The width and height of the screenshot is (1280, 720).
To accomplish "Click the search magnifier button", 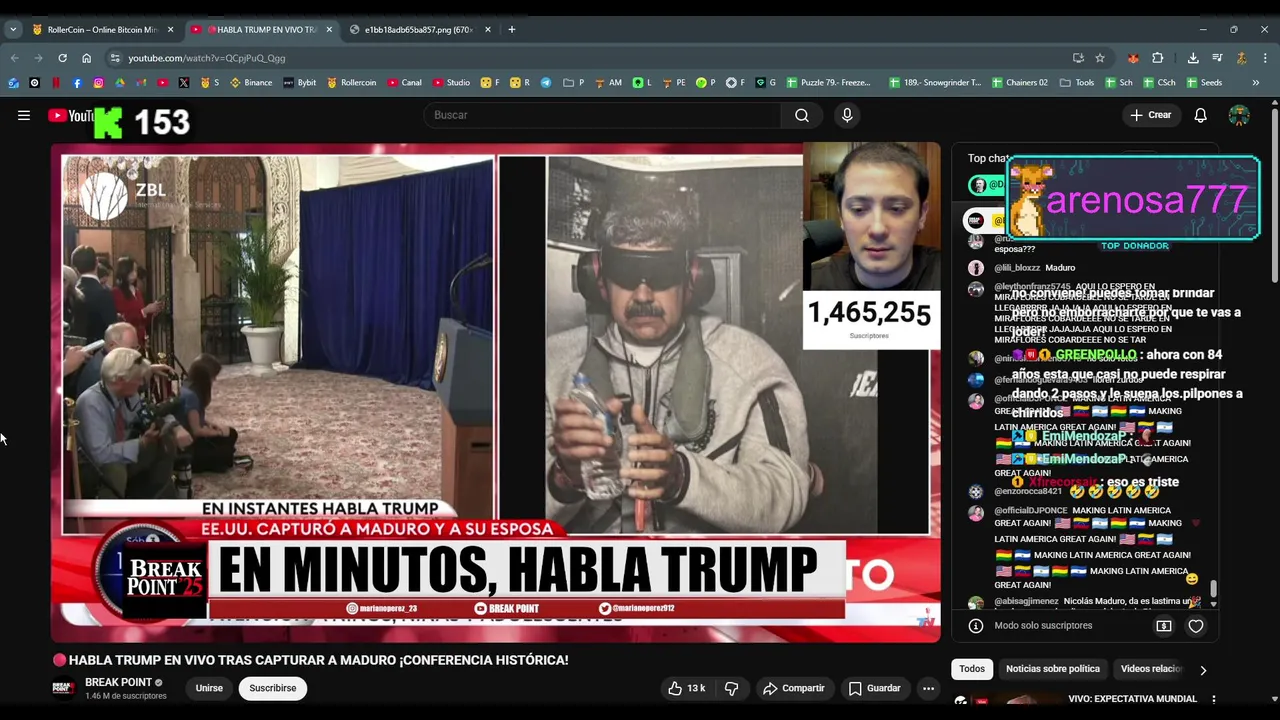I will [x=802, y=115].
